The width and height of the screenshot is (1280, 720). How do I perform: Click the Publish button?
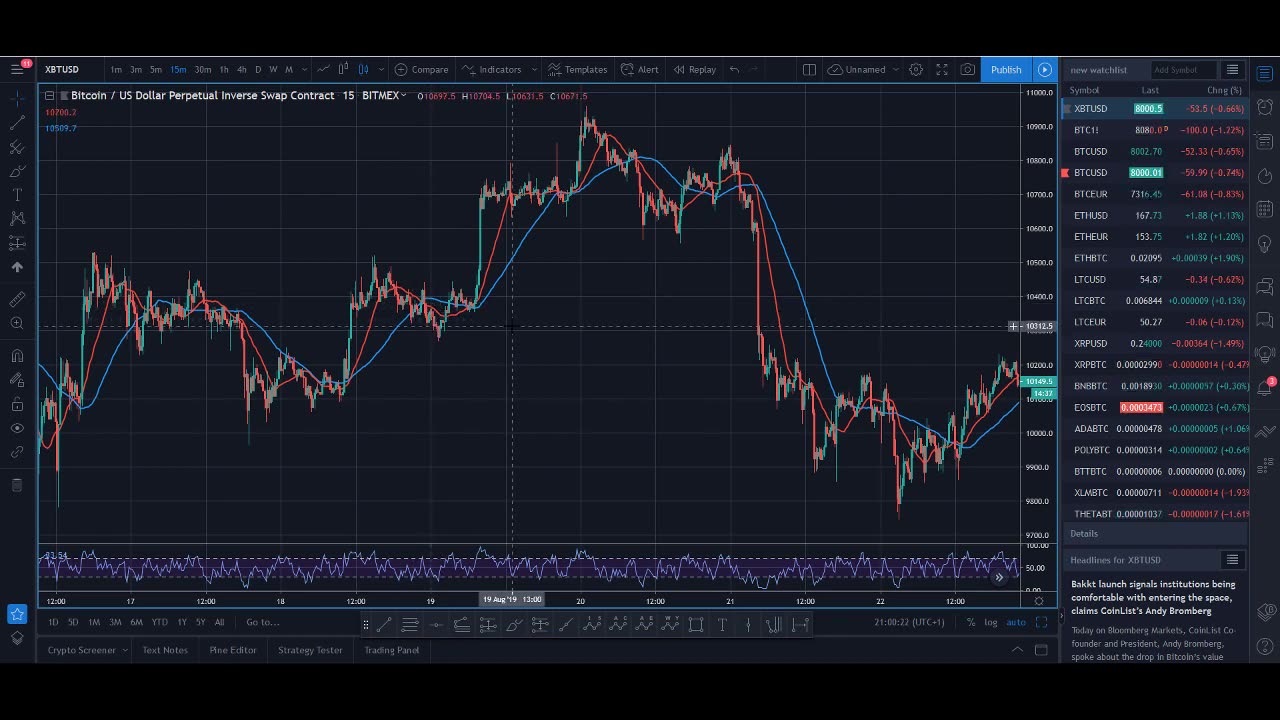[x=1006, y=69]
